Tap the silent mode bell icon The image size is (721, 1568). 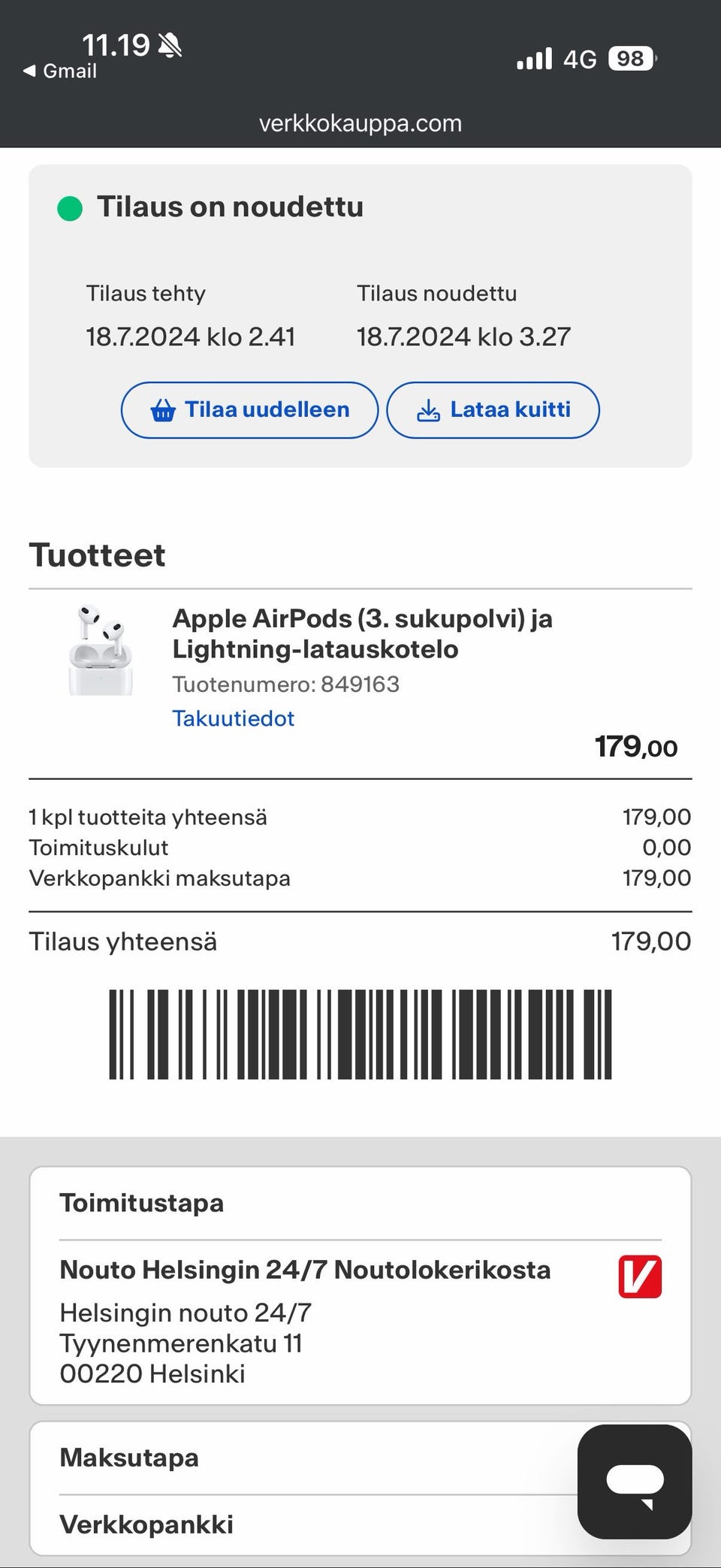pyautogui.click(x=170, y=46)
